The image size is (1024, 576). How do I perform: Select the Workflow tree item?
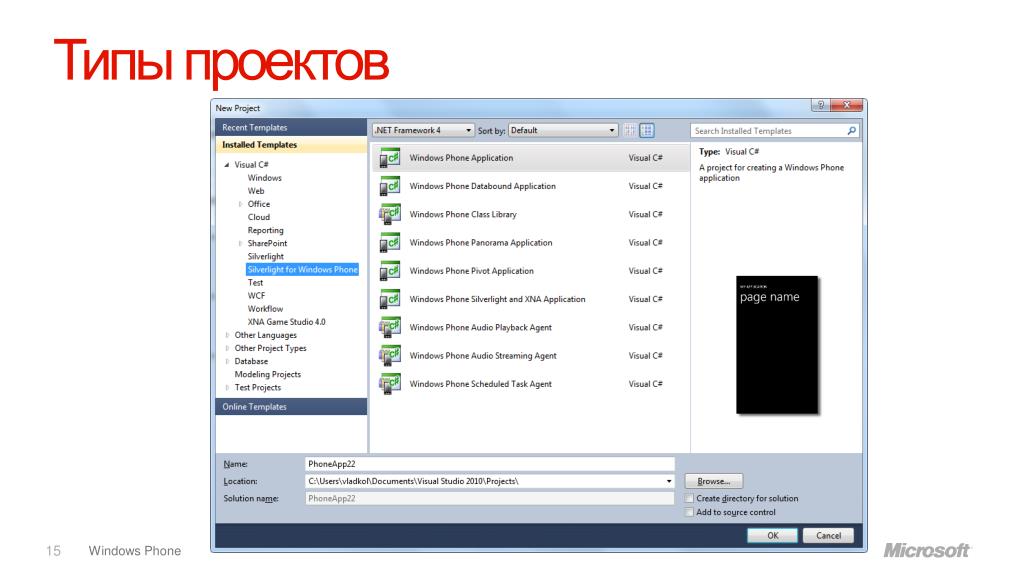click(265, 308)
